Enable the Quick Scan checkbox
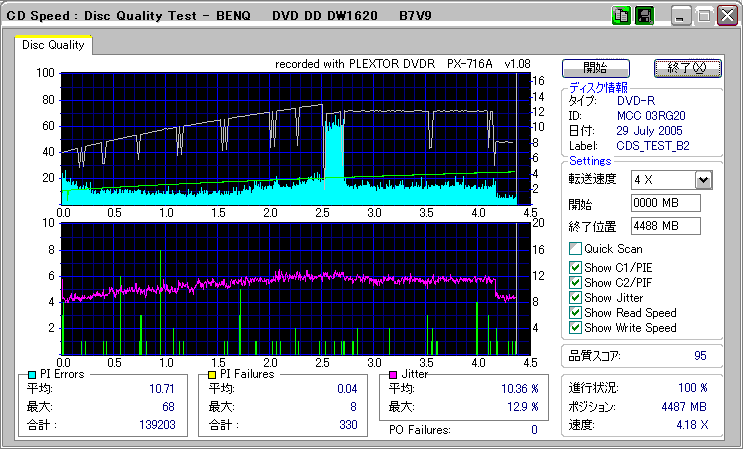The image size is (743, 449). [575, 249]
